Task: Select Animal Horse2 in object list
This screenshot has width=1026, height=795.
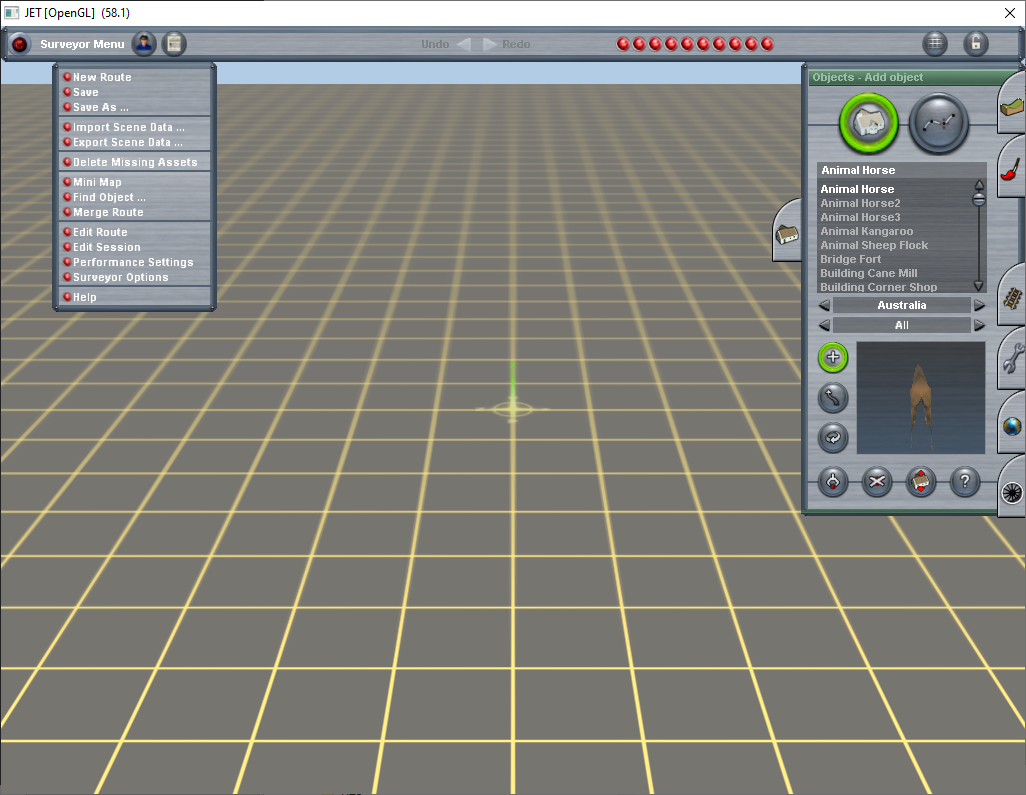Action: point(860,203)
